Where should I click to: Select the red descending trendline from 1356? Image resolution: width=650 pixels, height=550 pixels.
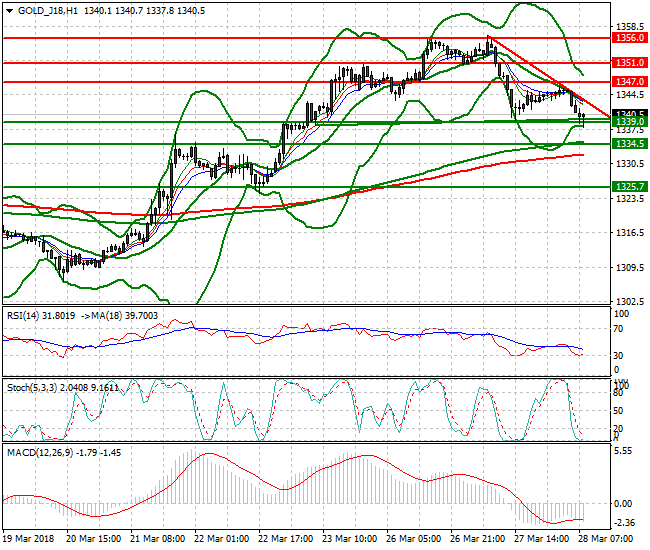[x=549, y=78]
